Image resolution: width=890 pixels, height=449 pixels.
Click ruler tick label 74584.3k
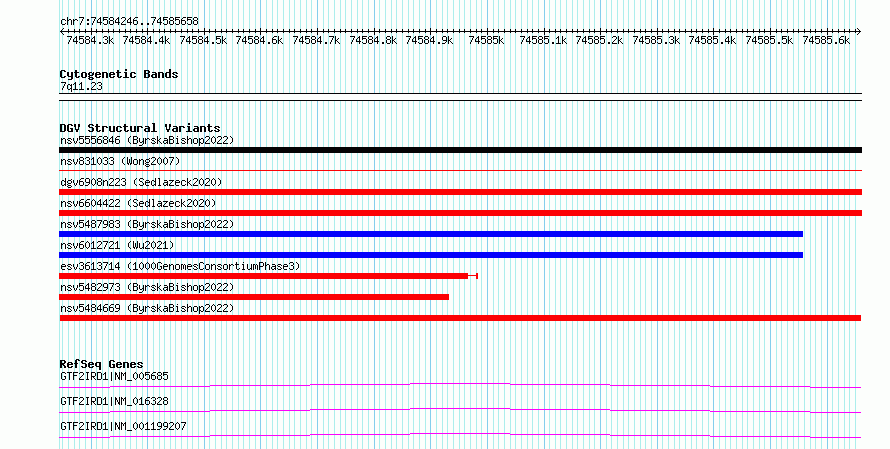90,40
